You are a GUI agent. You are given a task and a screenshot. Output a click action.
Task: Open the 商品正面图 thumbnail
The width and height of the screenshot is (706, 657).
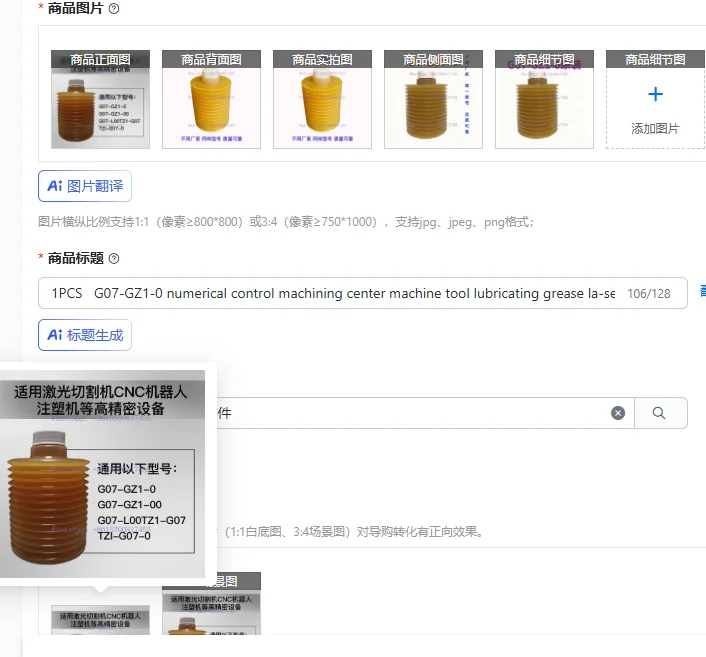tap(100, 99)
